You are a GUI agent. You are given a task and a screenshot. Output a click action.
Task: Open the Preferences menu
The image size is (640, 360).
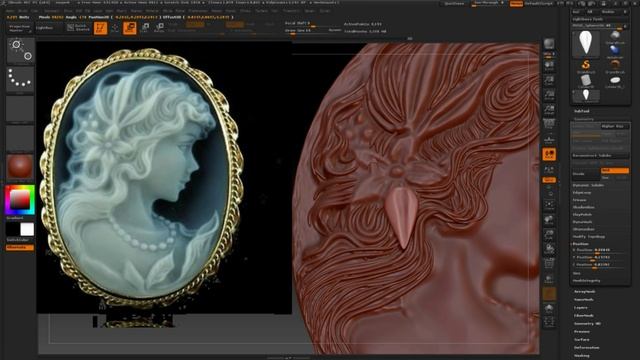point(198,11)
